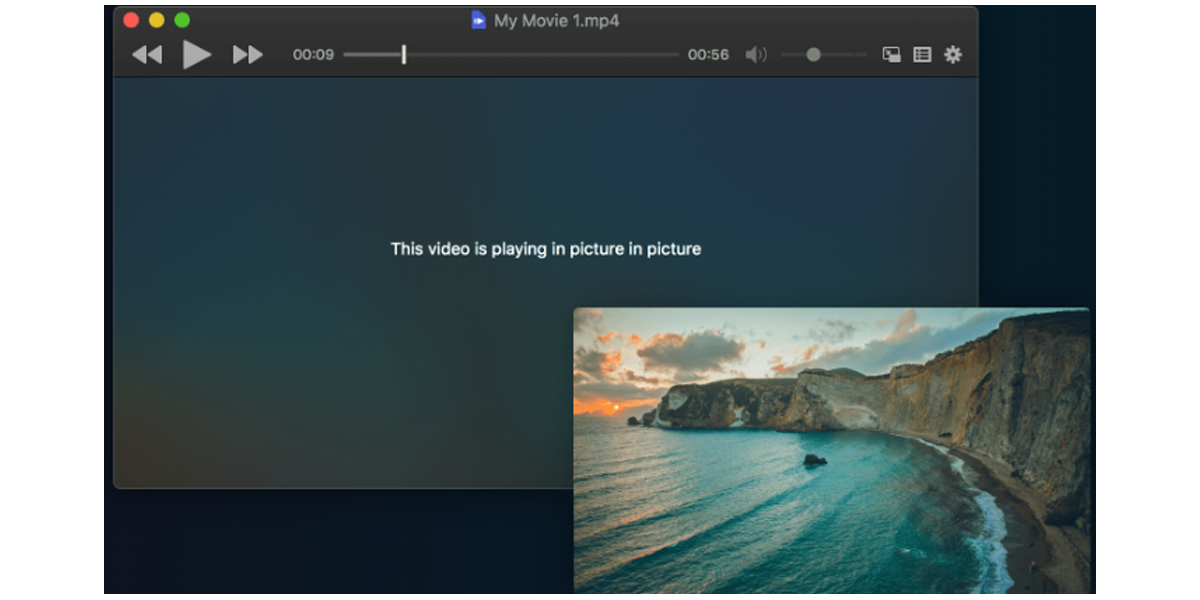
Task: Open the playlist panel icon
Action: coord(922,55)
